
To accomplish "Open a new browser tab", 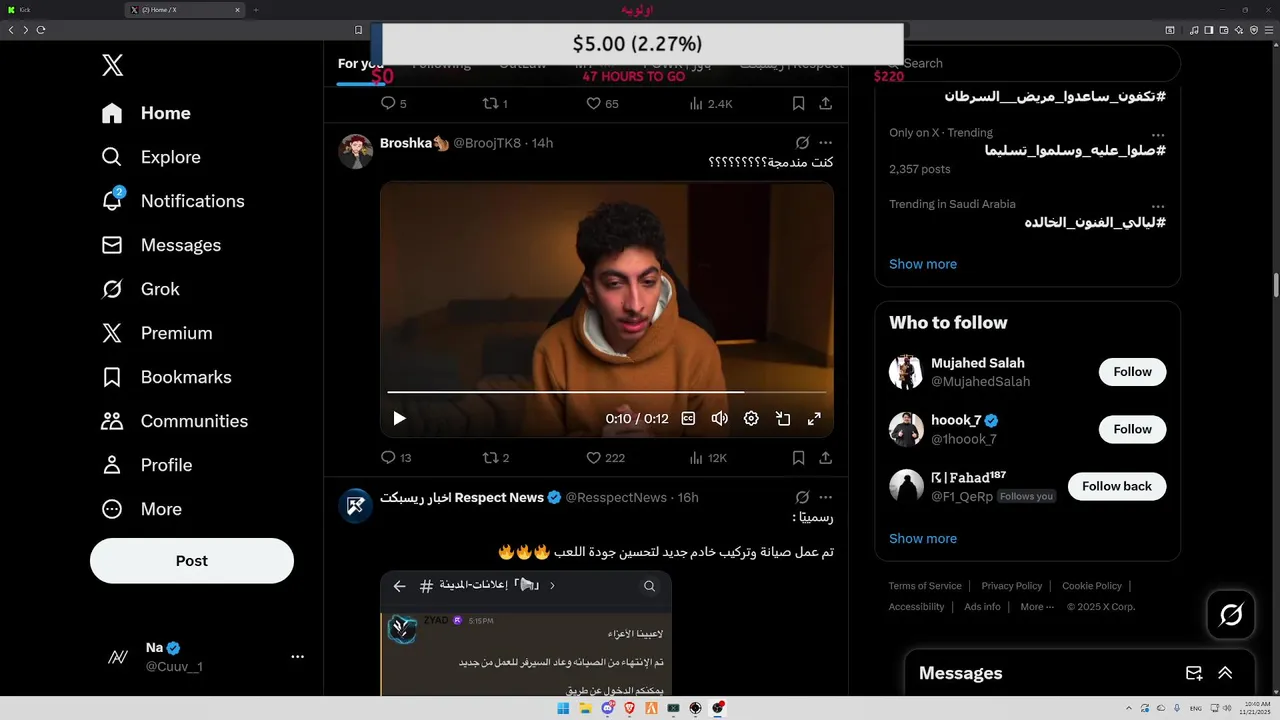I will (256, 10).
